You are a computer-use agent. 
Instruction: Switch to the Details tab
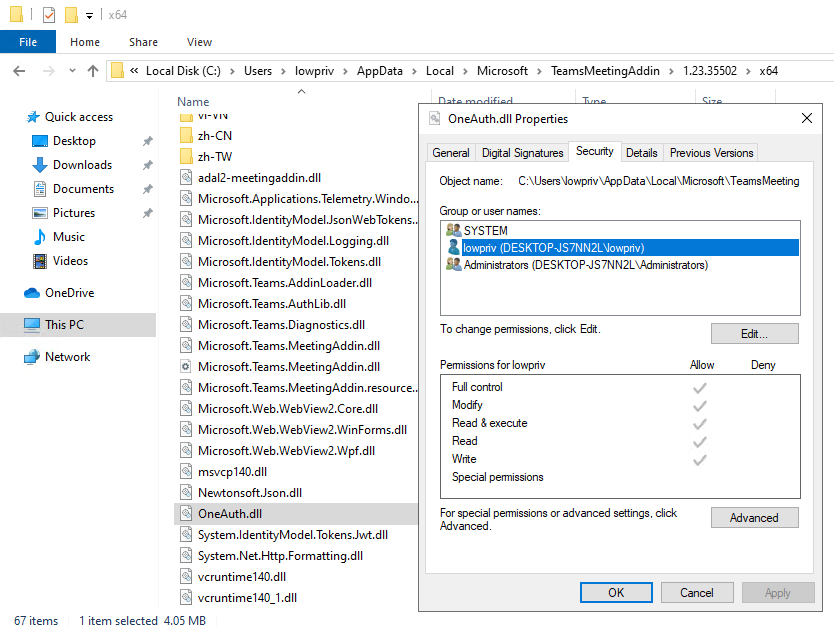(641, 153)
